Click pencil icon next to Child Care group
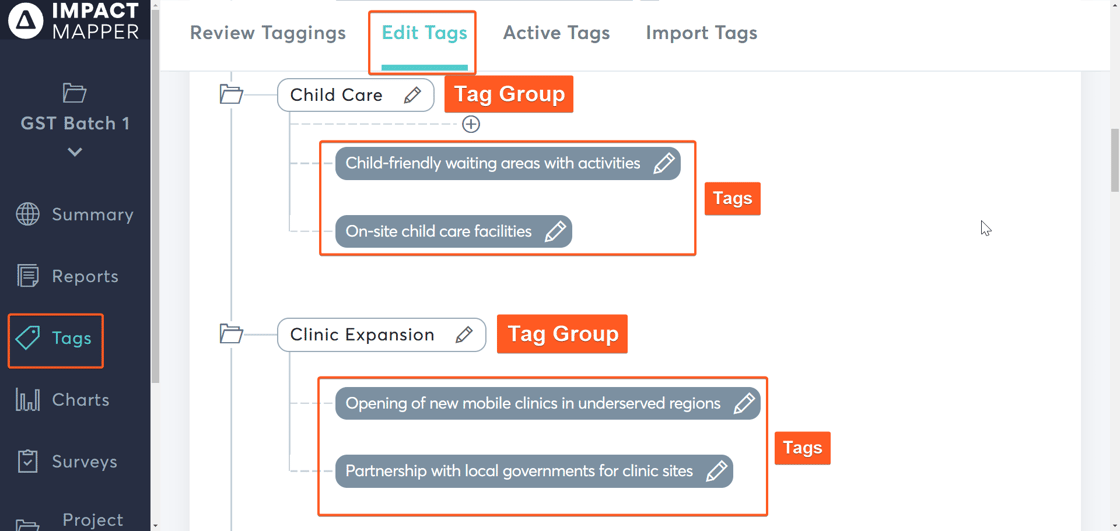The height and width of the screenshot is (531, 1120). tap(412, 95)
